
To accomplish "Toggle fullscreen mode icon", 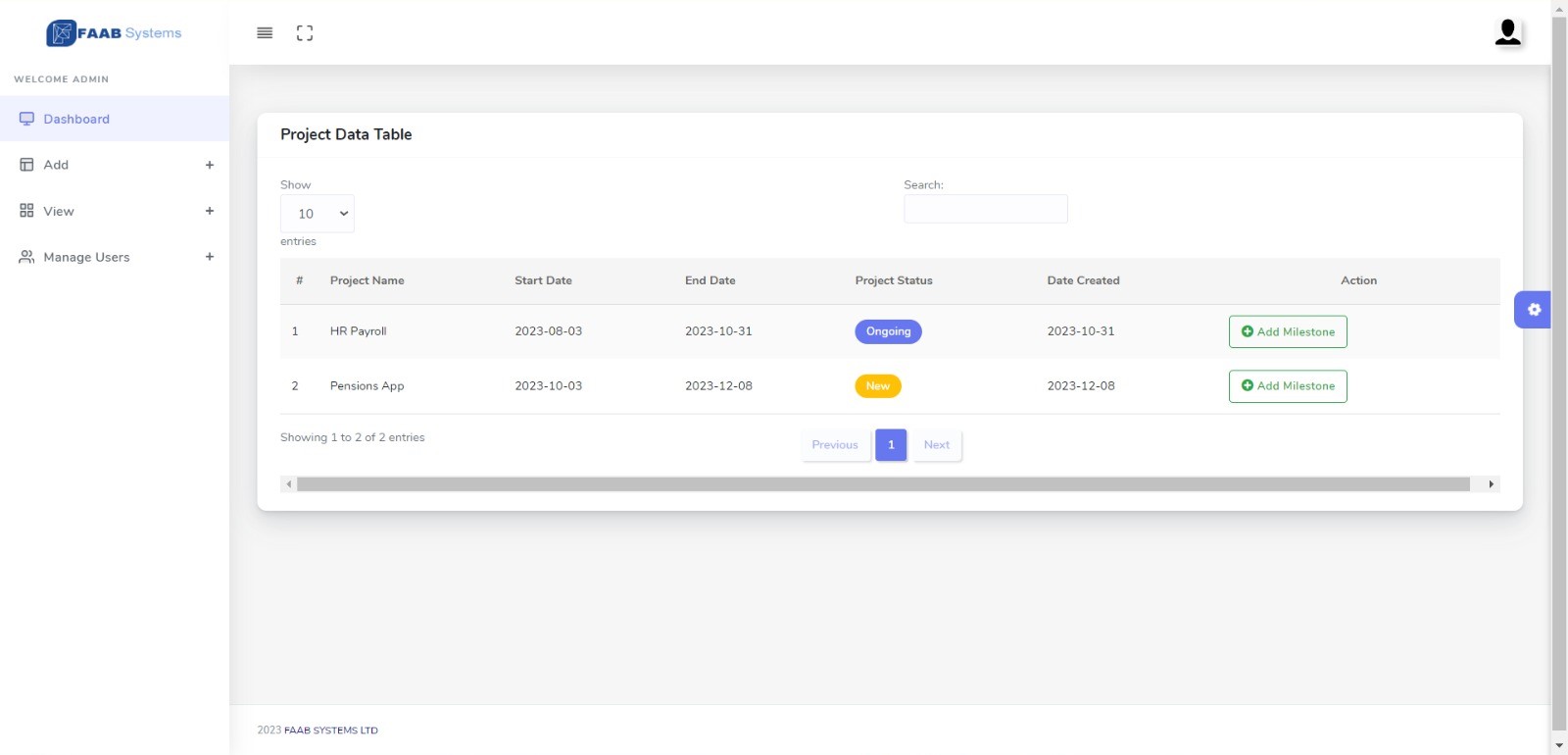I will [x=305, y=33].
